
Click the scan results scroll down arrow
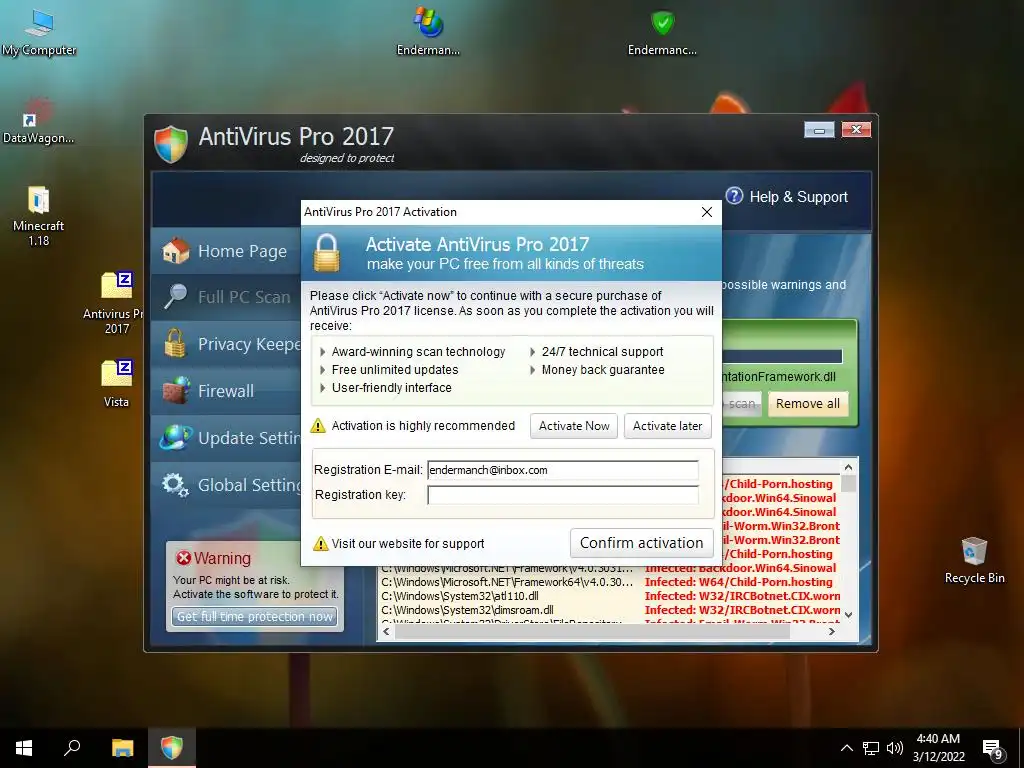848,615
